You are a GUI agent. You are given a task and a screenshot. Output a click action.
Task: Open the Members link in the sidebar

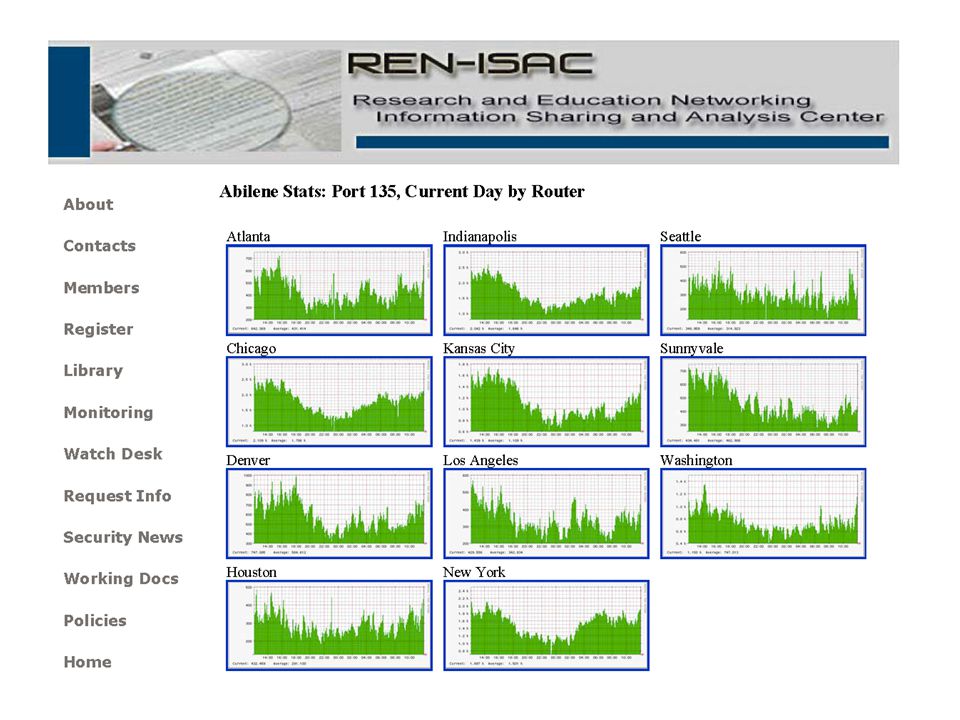pos(102,288)
